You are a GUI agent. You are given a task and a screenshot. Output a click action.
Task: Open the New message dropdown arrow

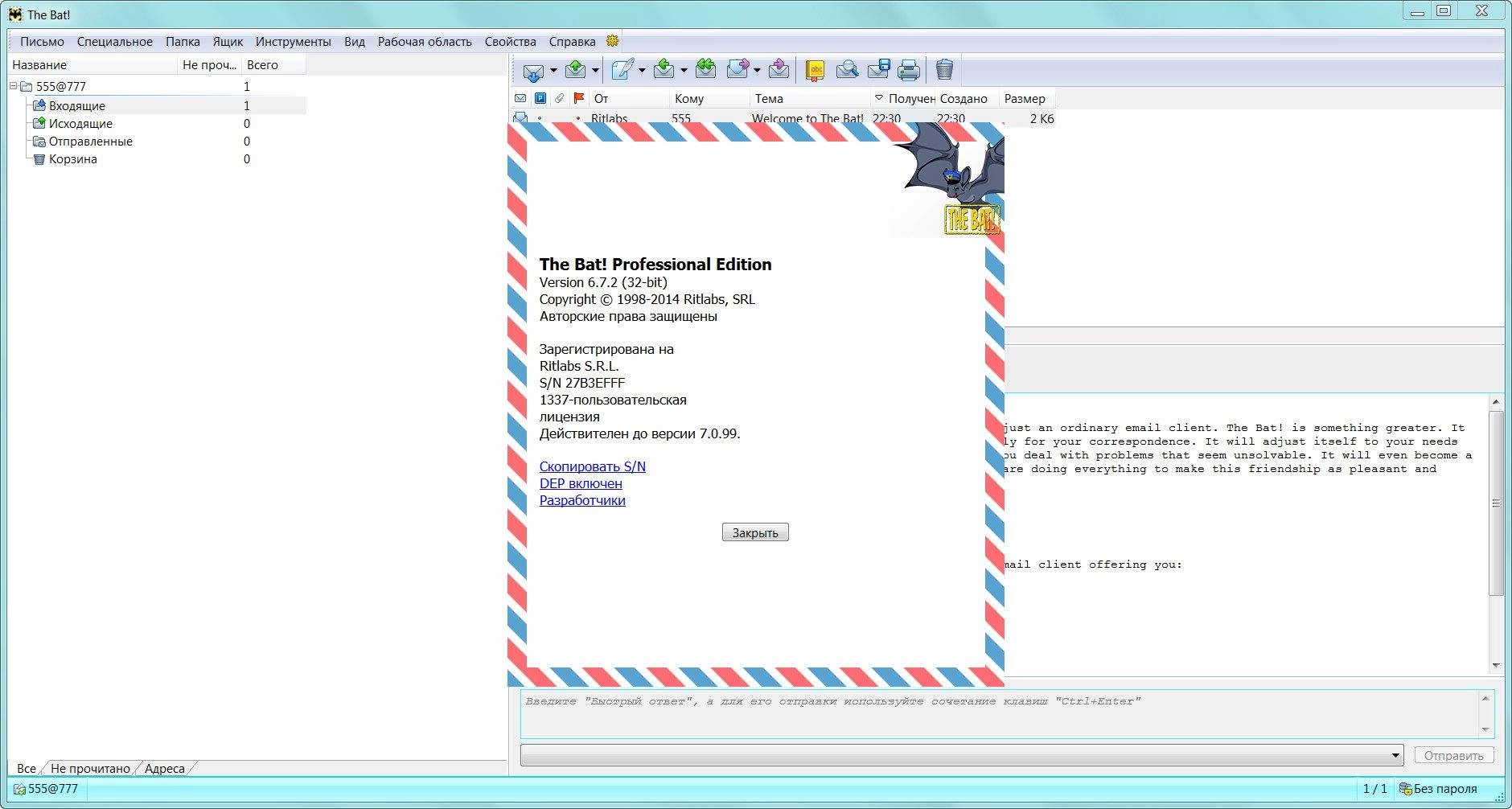(642, 71)
